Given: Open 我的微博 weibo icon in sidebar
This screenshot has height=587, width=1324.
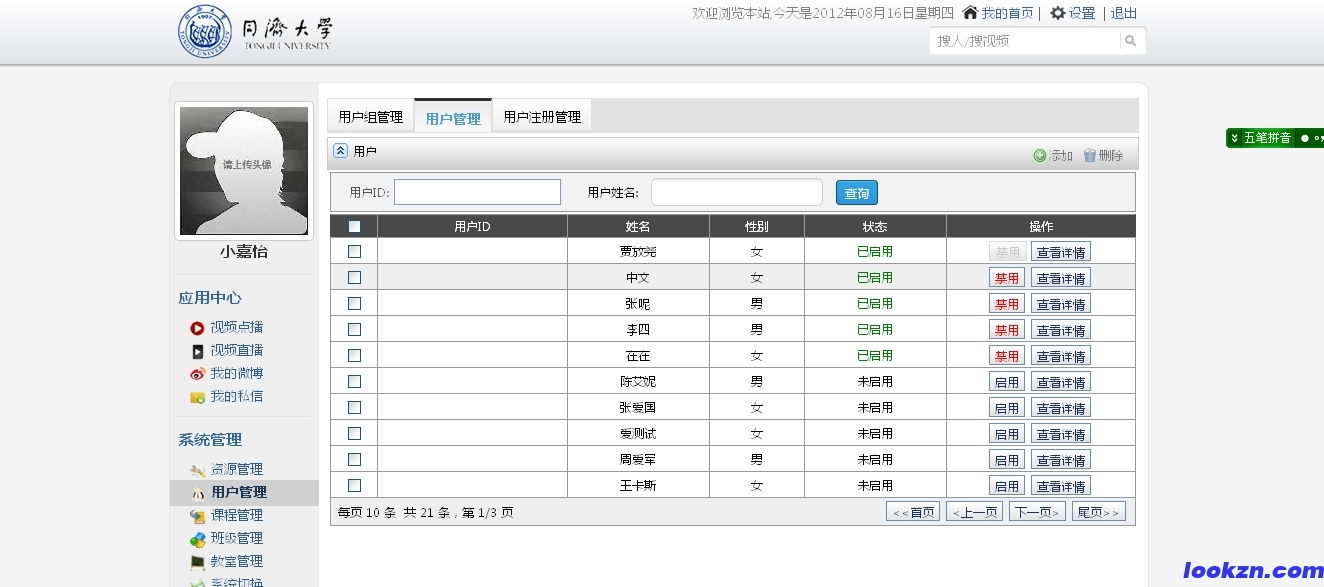Looking at the screenshot, I should click(197, 374).
